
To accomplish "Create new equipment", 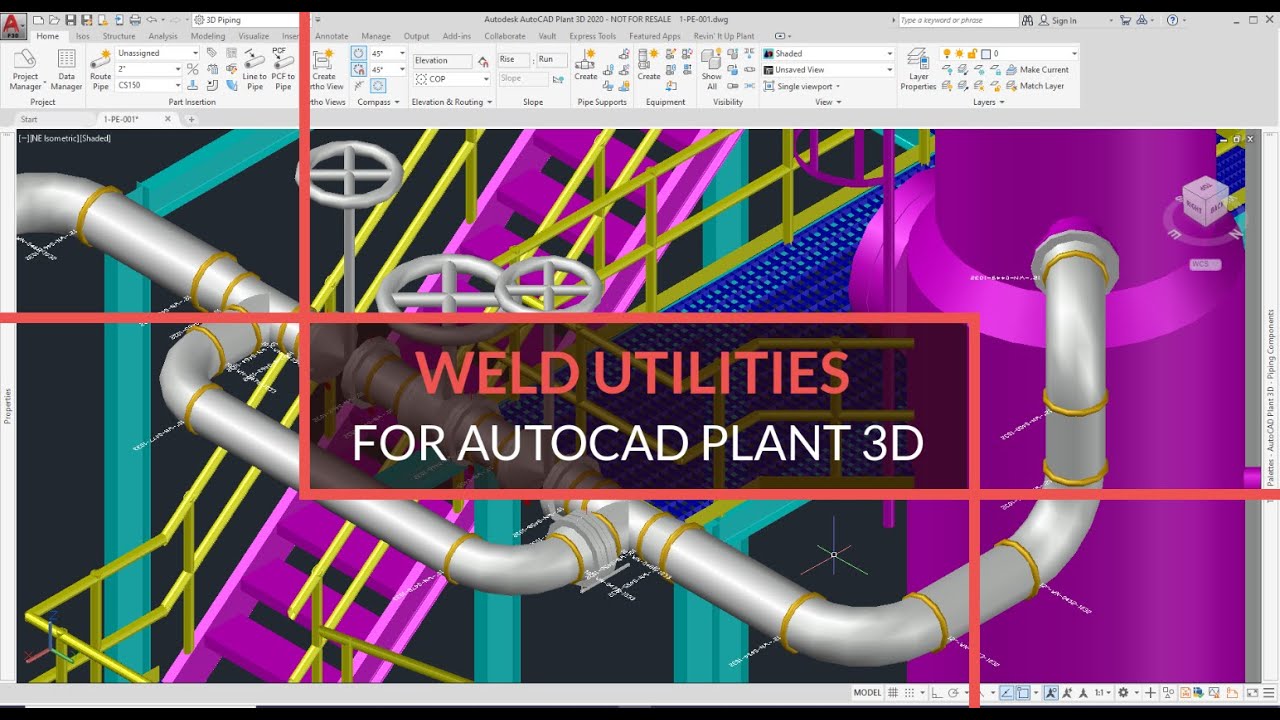I will coord(649,65).
